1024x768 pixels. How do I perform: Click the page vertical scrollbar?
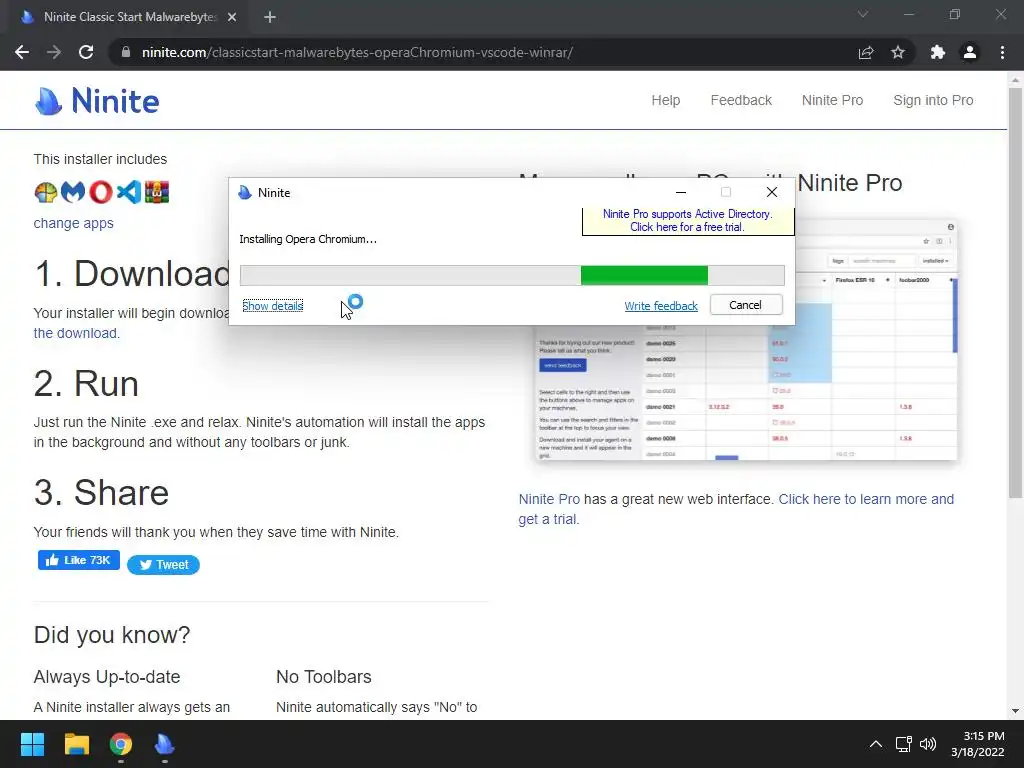point(1015,293)
